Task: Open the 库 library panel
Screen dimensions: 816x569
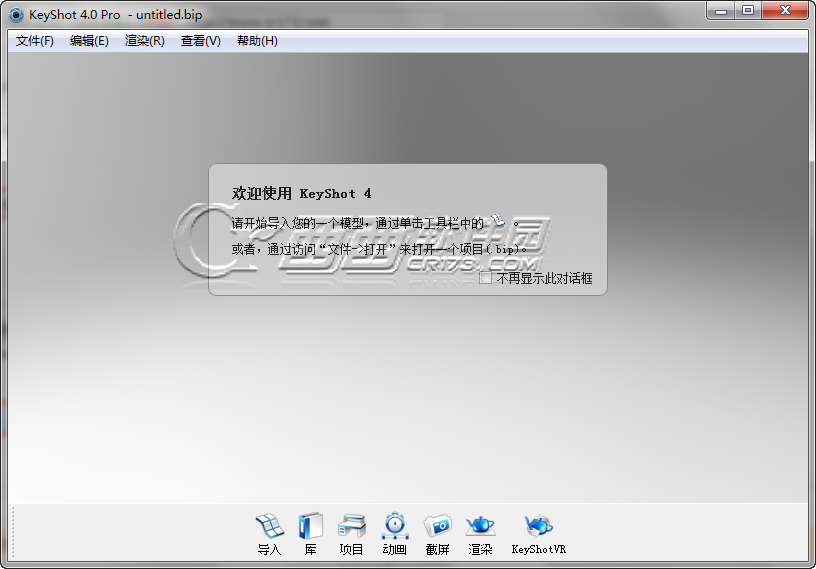Action: 311,534
